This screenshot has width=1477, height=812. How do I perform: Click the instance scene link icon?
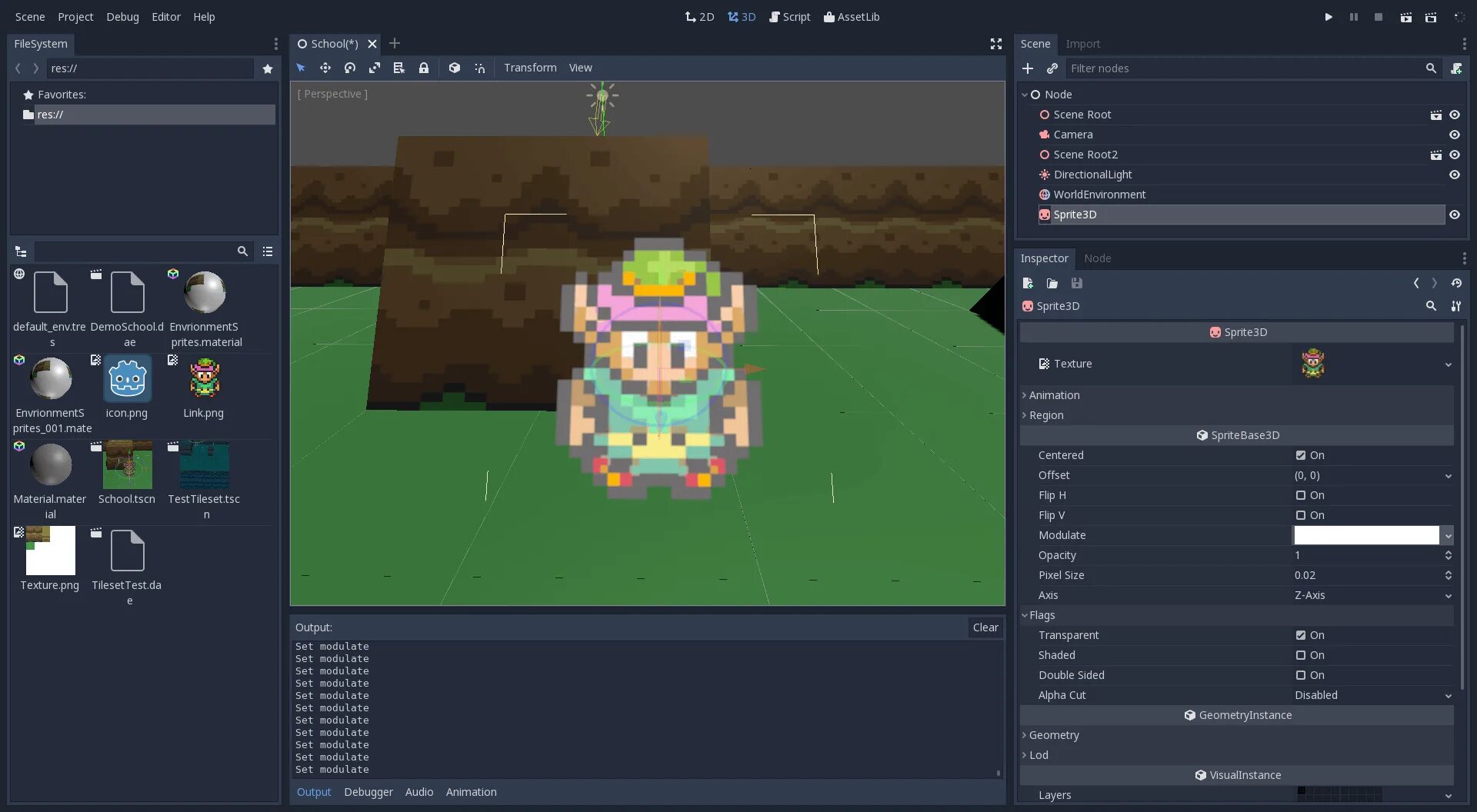point(1052,68)
